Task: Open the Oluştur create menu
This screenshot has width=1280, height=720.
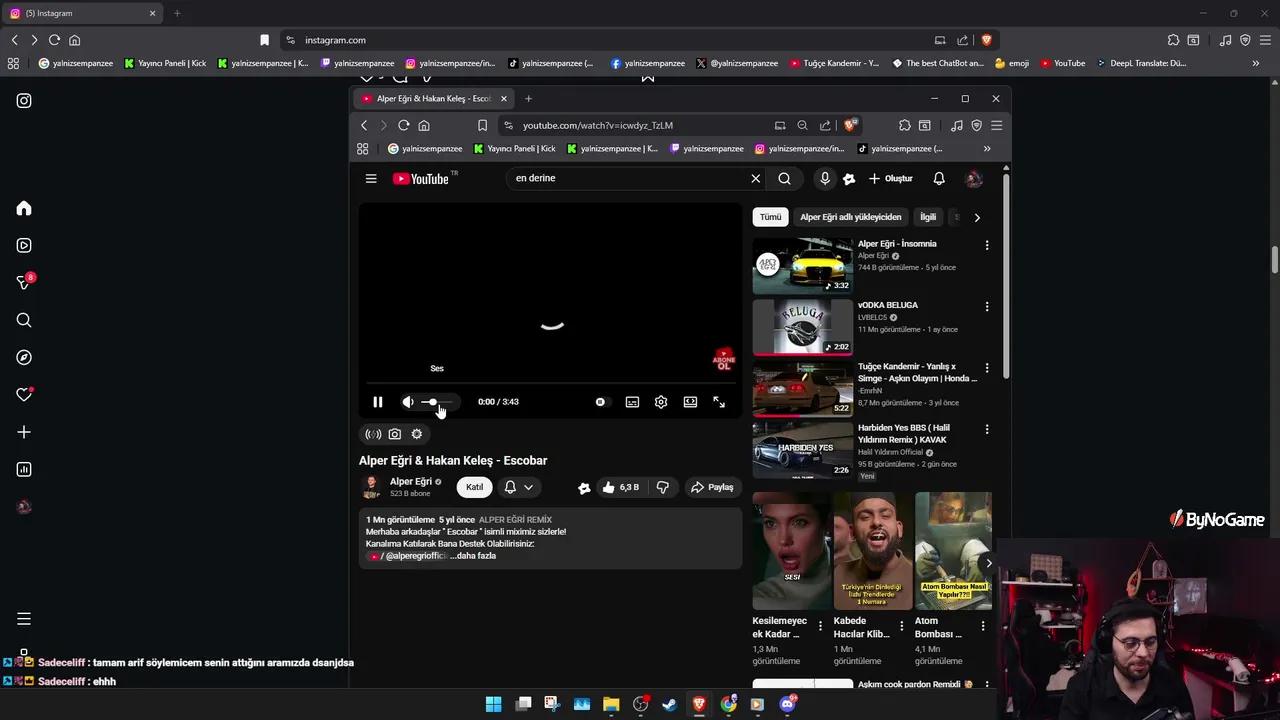Action: coord(890,179)
